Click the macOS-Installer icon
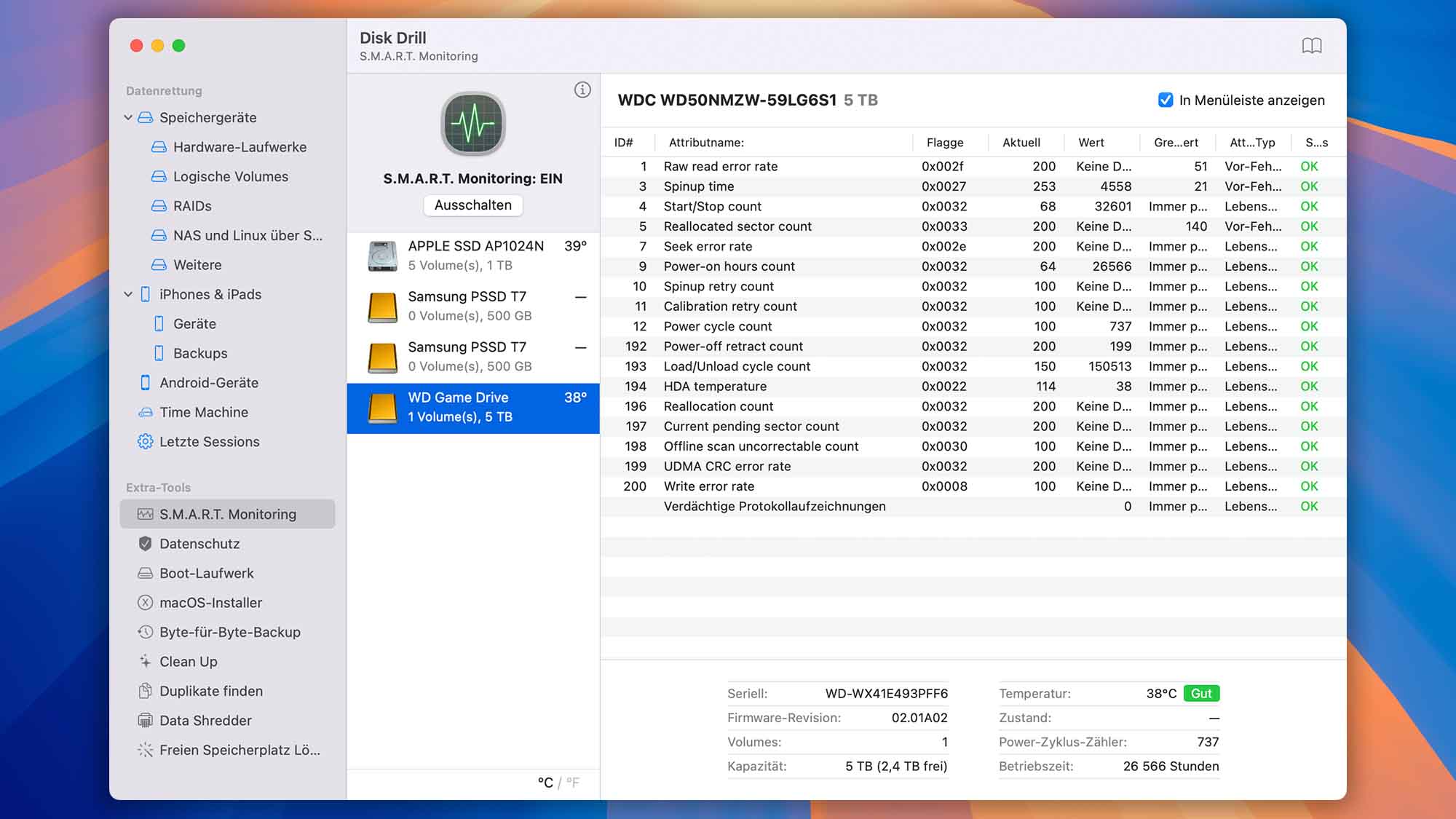 click(x=146, y=603)
